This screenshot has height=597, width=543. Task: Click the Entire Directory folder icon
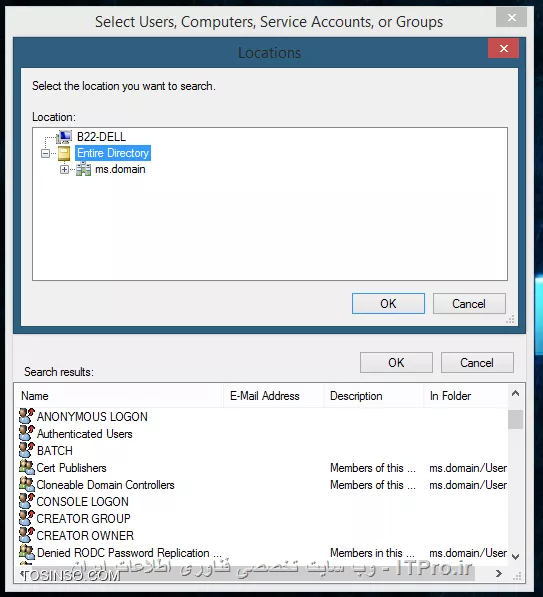coord(64,153)
